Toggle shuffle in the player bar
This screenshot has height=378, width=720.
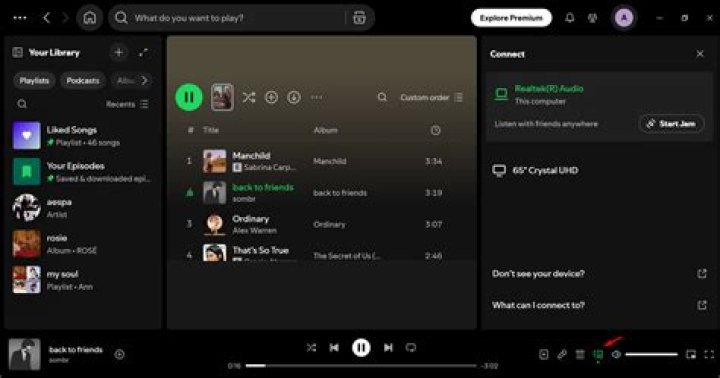point(311,348)
